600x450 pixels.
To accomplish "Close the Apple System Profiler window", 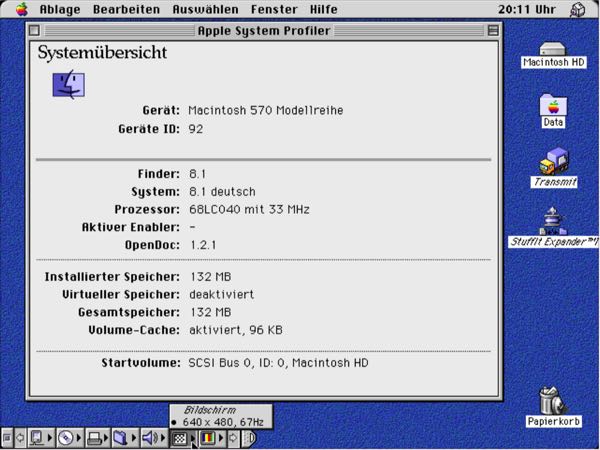I will pos(34,30).
